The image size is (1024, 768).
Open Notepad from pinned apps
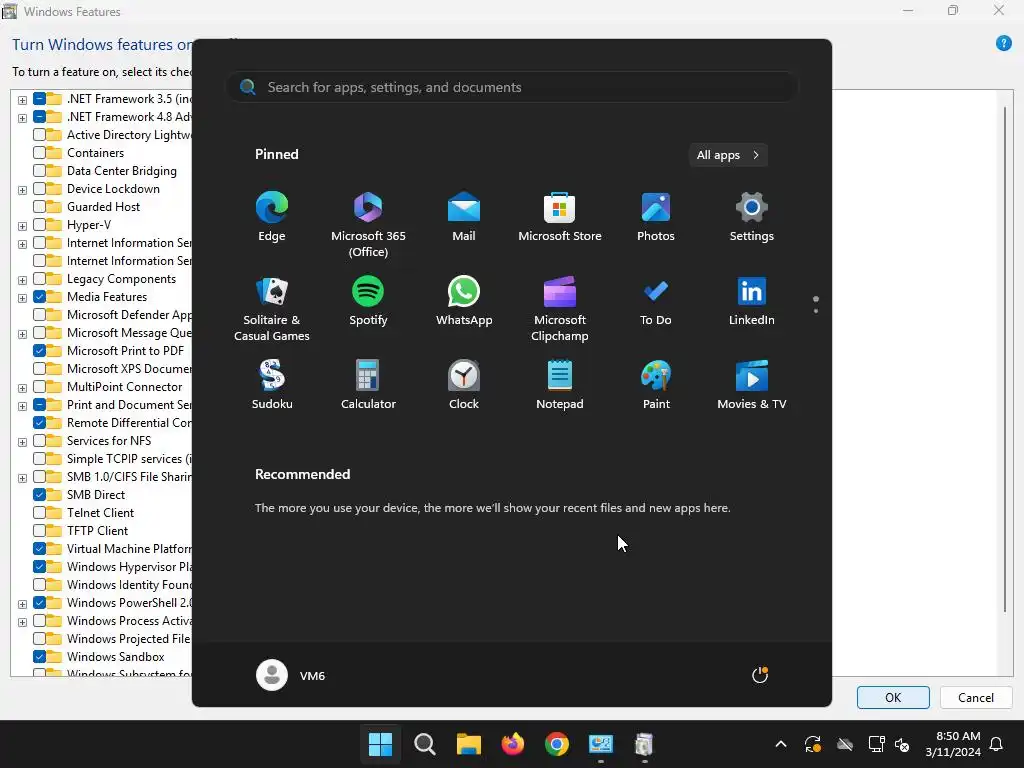pyautogui.click(x=560, y=385)
